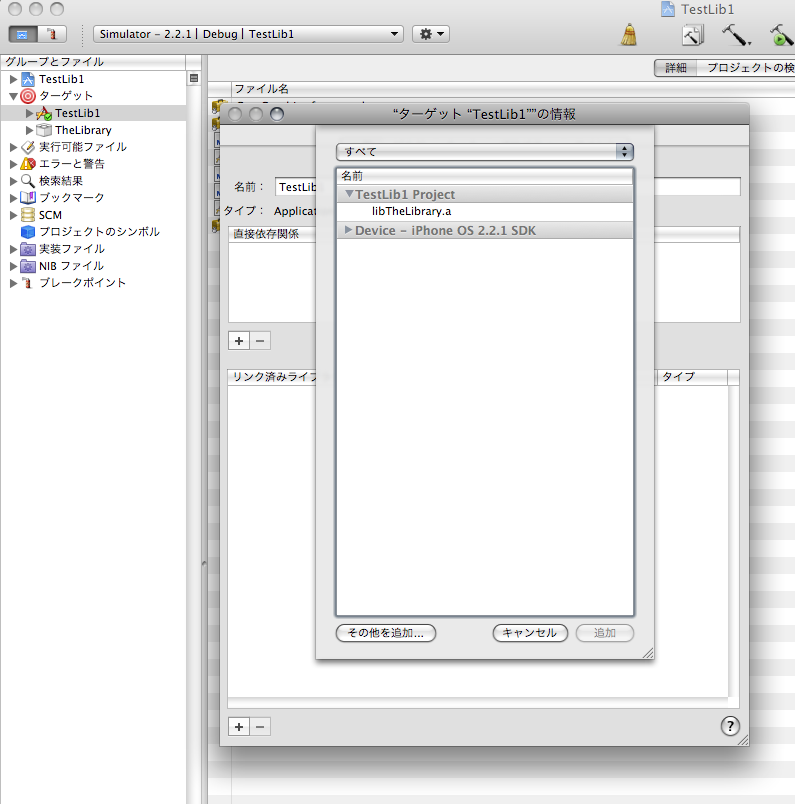Click the グループとファイル header

pos(93,62)
